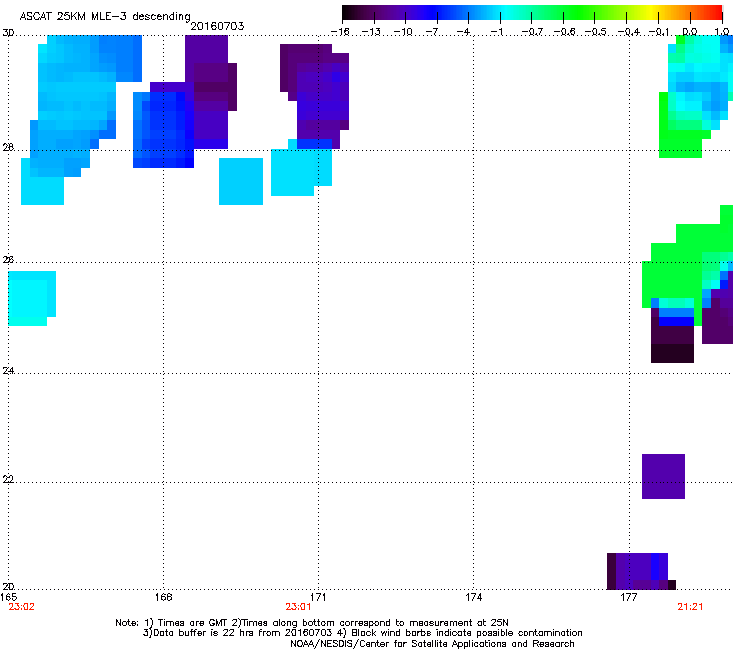Click longitude label 174 on the bottom axis

pyautogui.click(x=473, y=597)
